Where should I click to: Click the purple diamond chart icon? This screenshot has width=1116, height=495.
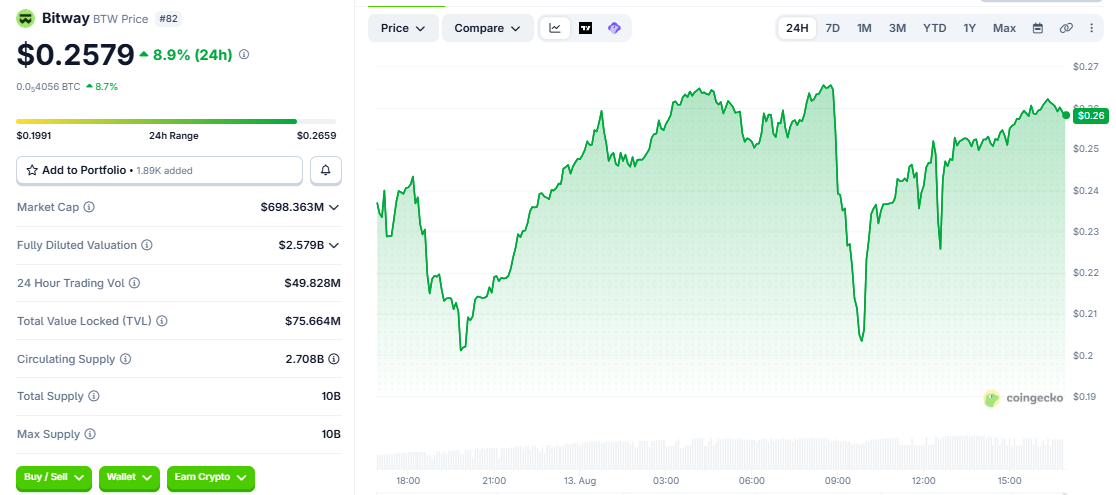[x=614, y=28]
